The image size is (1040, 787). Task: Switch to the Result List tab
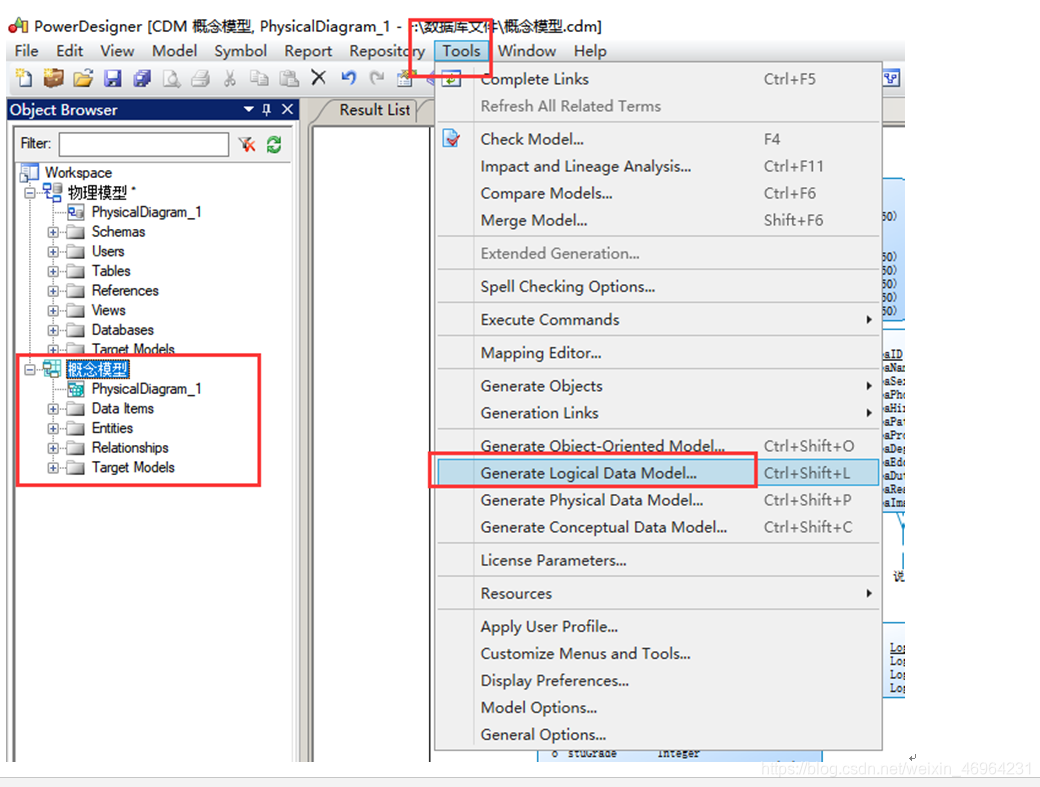point(375,110)
